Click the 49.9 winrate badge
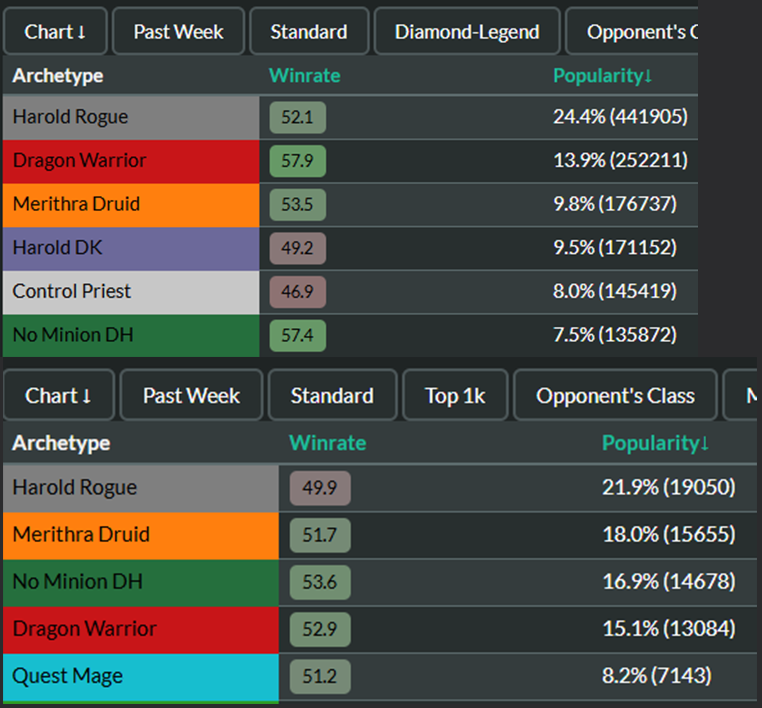 click(320, 487)
